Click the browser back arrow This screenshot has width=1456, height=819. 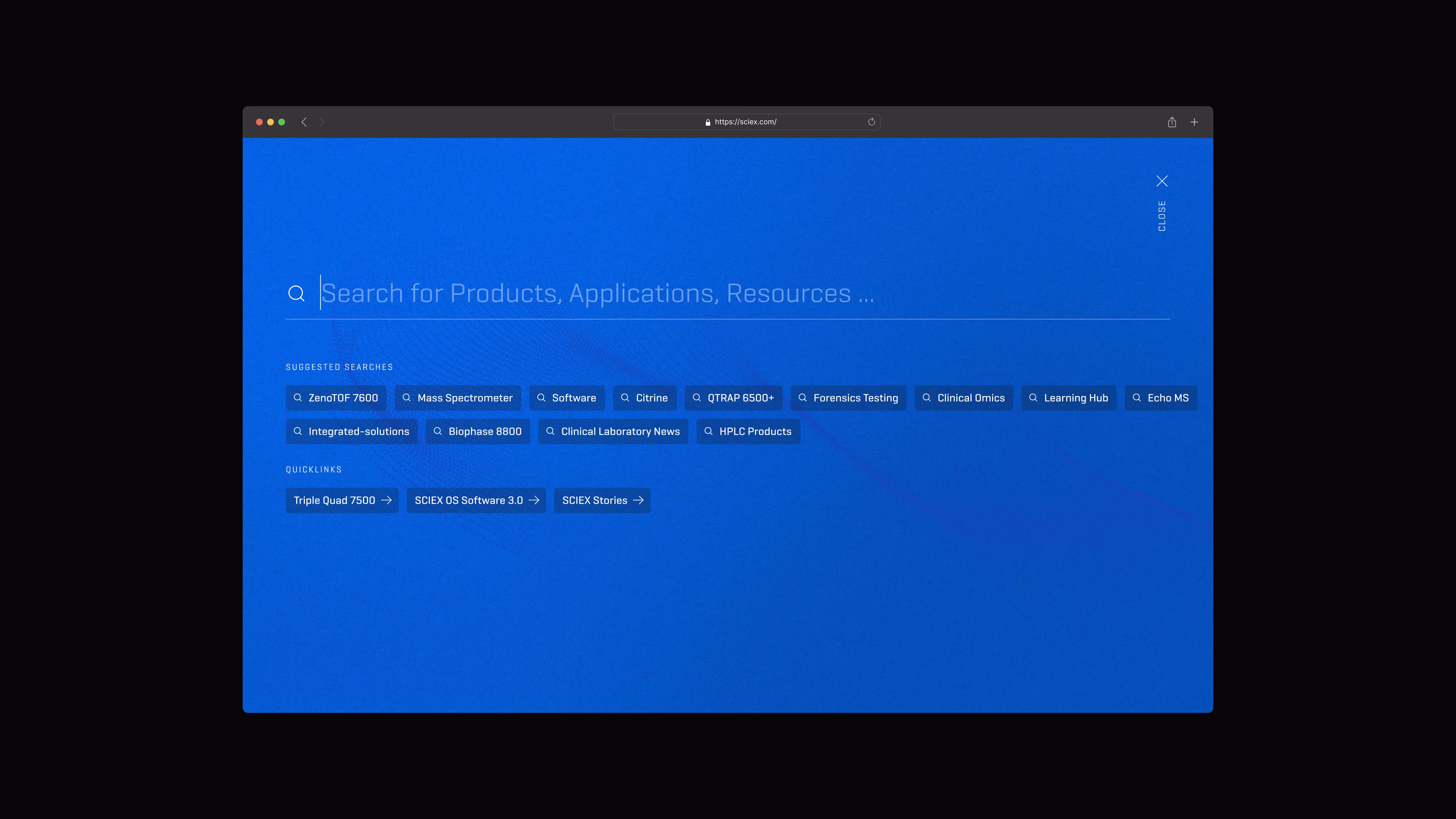point(304,122)
